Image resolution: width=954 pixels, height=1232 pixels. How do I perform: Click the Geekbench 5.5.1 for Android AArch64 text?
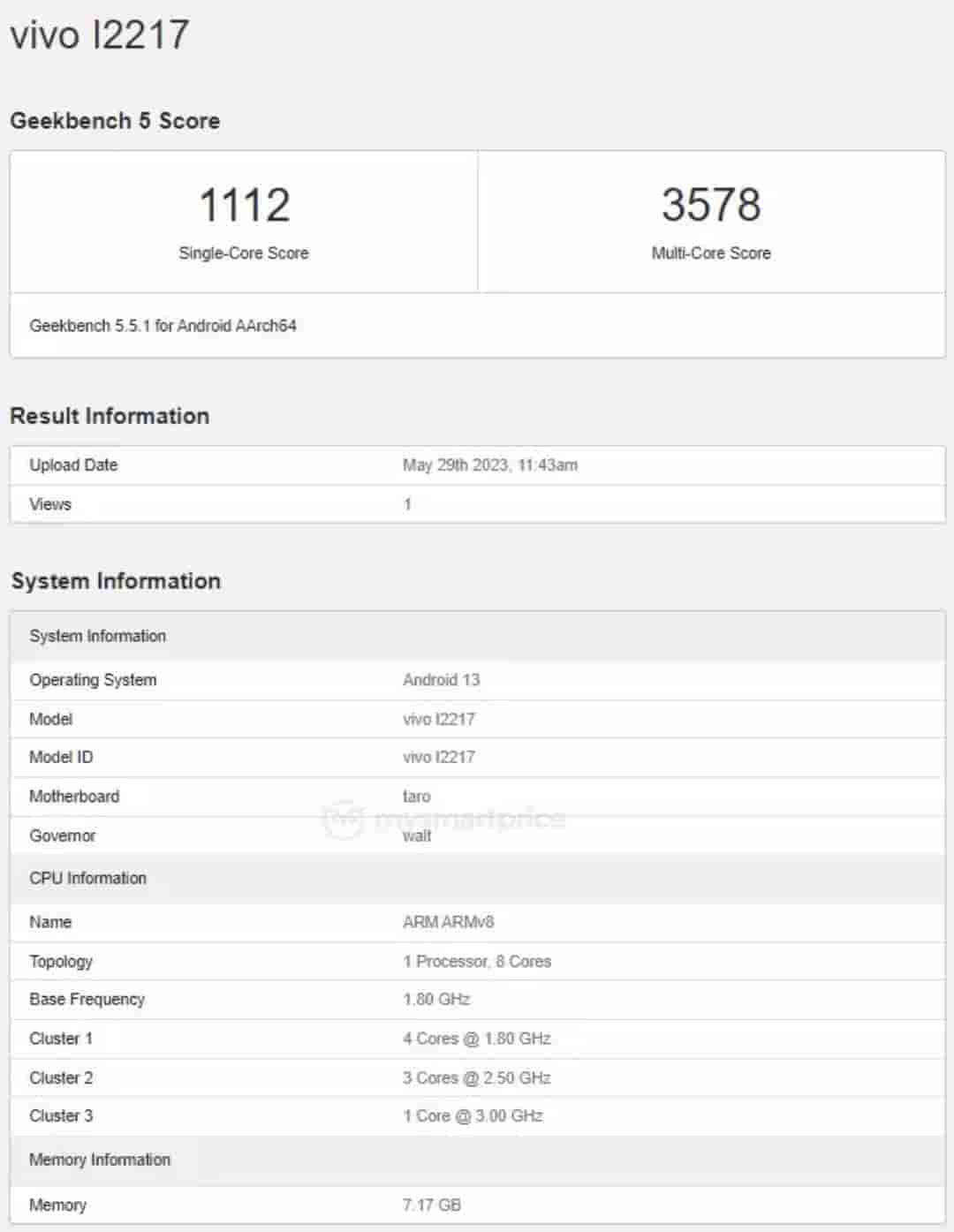click(163, 326)
